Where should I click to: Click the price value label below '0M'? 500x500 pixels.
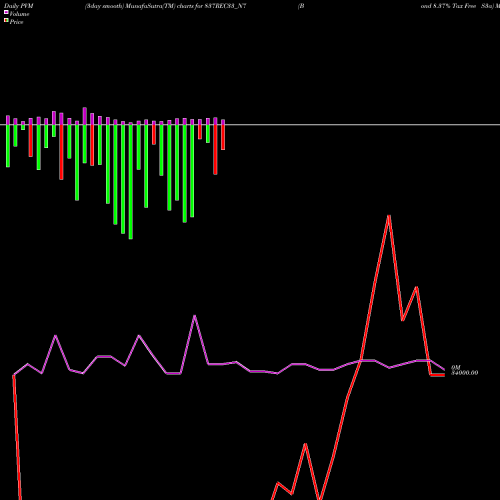[464, 373]
